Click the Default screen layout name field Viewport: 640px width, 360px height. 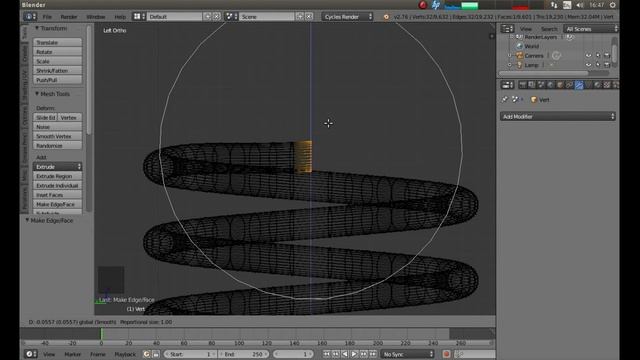click(x=175, y=17)
